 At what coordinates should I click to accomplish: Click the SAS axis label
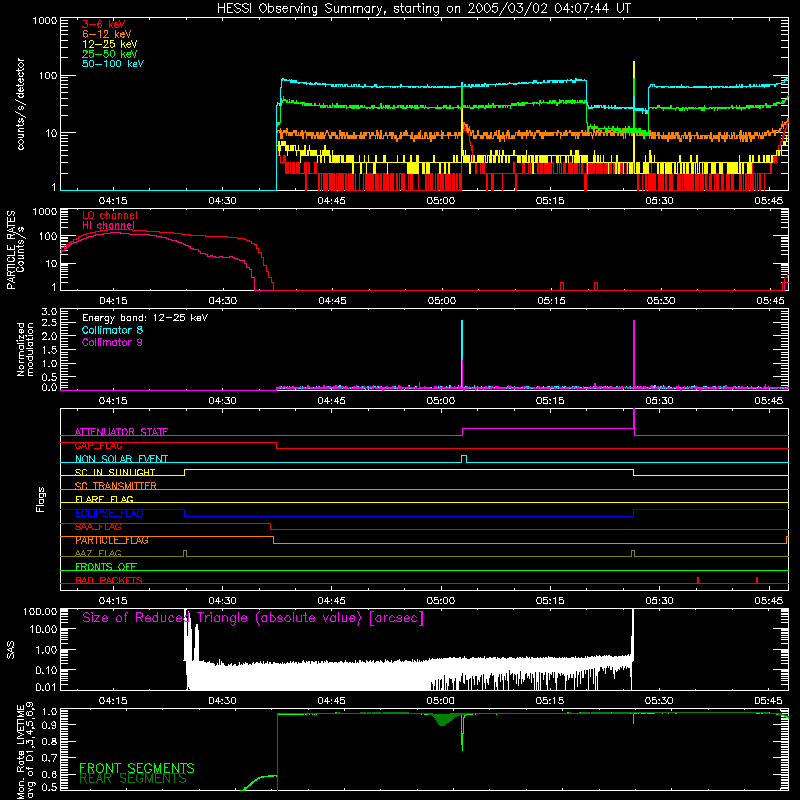pos(11,650)
